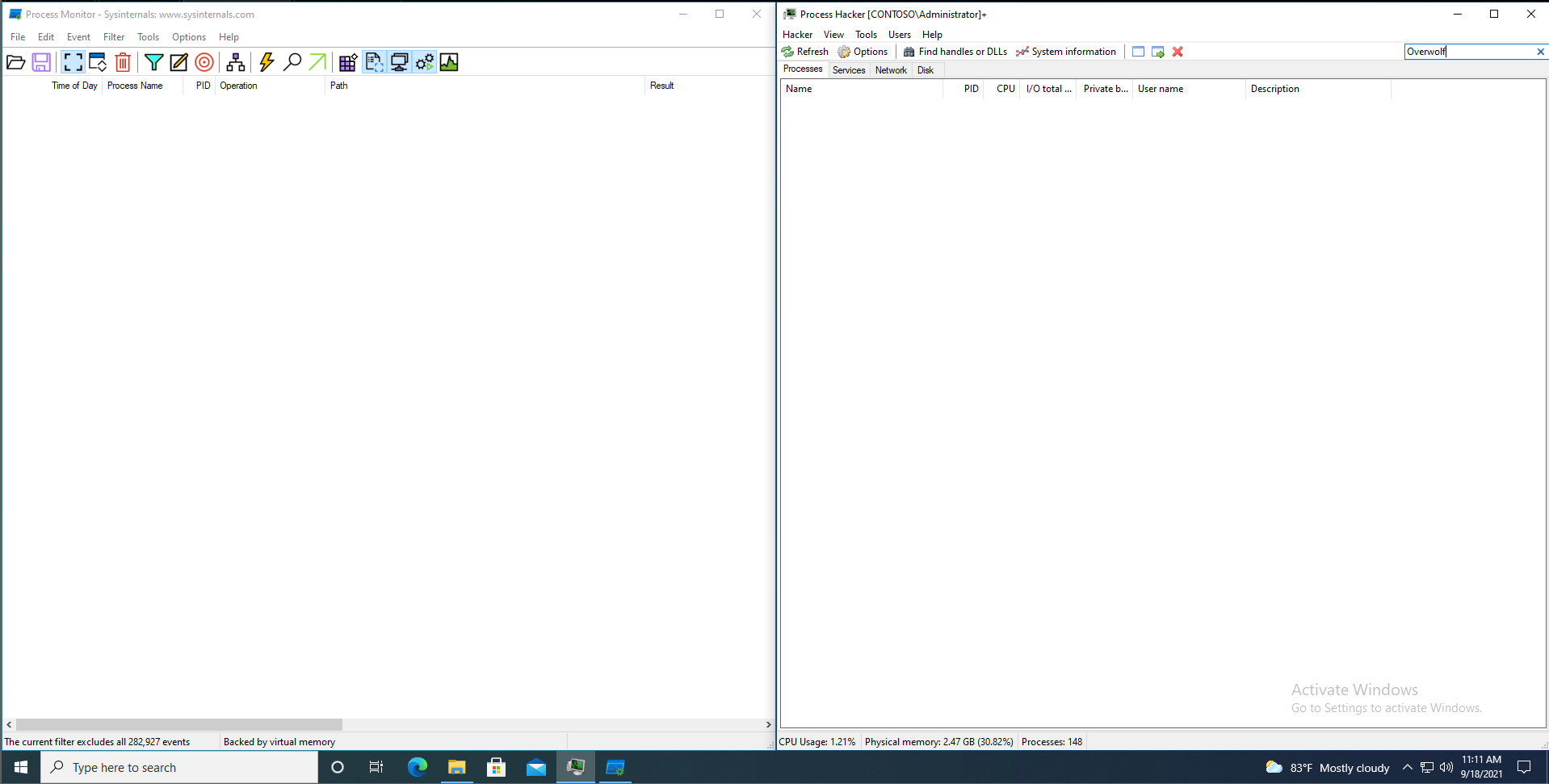Open Help menu in Process Hacker
This screenshot has height=784, width=1549.
tap(932, 35)
